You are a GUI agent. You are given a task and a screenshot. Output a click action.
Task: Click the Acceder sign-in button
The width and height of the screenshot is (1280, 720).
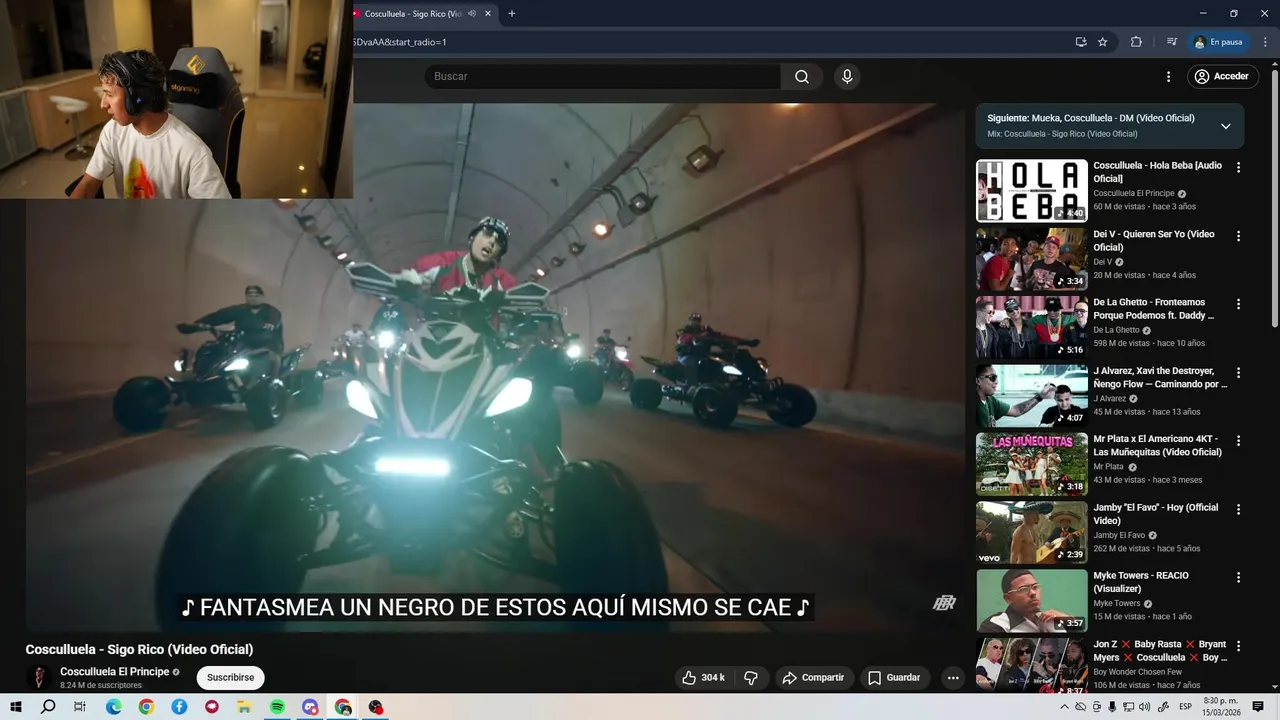[x=1221, y=77]
